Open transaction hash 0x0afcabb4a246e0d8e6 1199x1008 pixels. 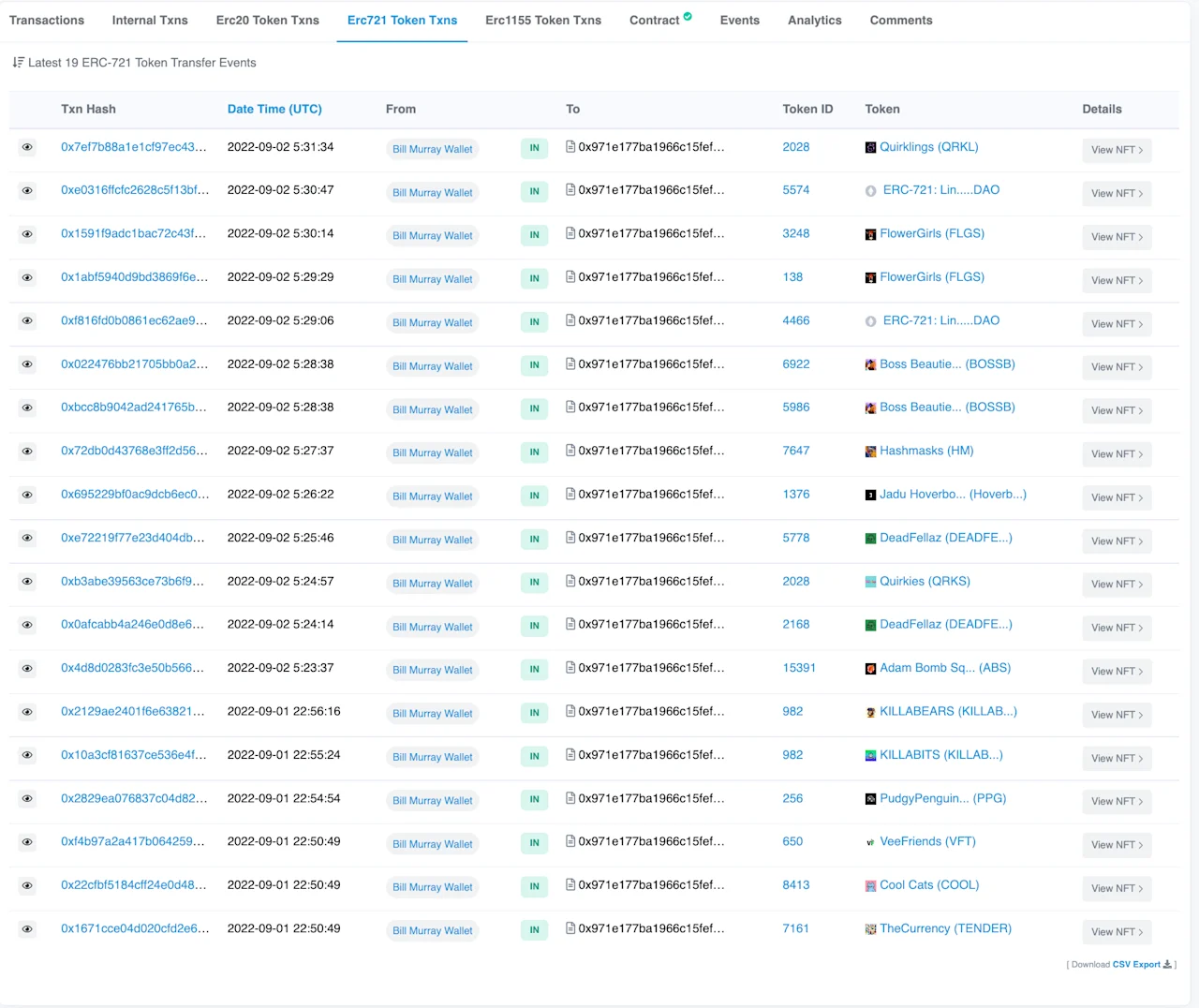click(x=132, y=625)
